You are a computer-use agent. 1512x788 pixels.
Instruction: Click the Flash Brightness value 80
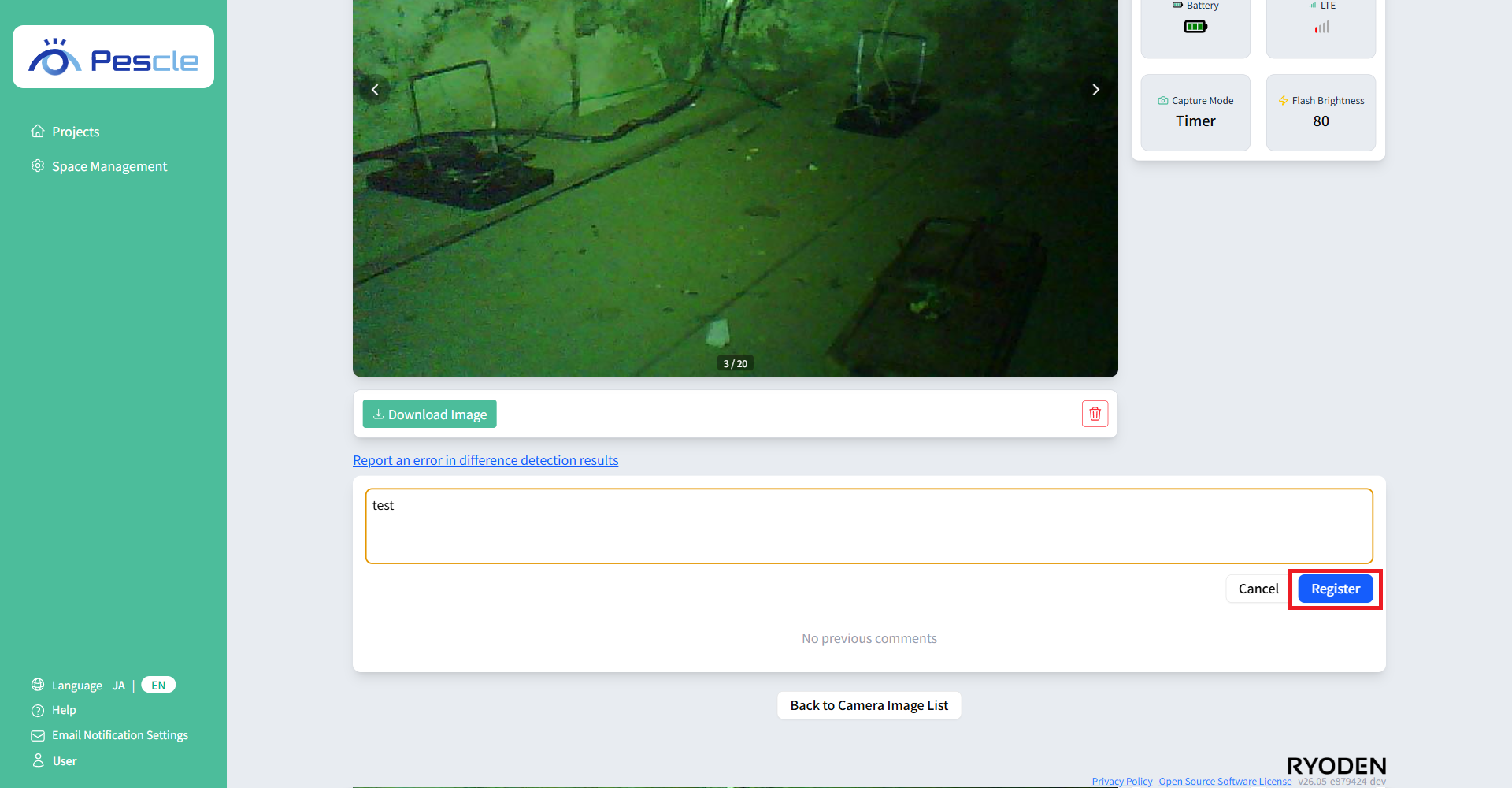tap(1321, 121)
